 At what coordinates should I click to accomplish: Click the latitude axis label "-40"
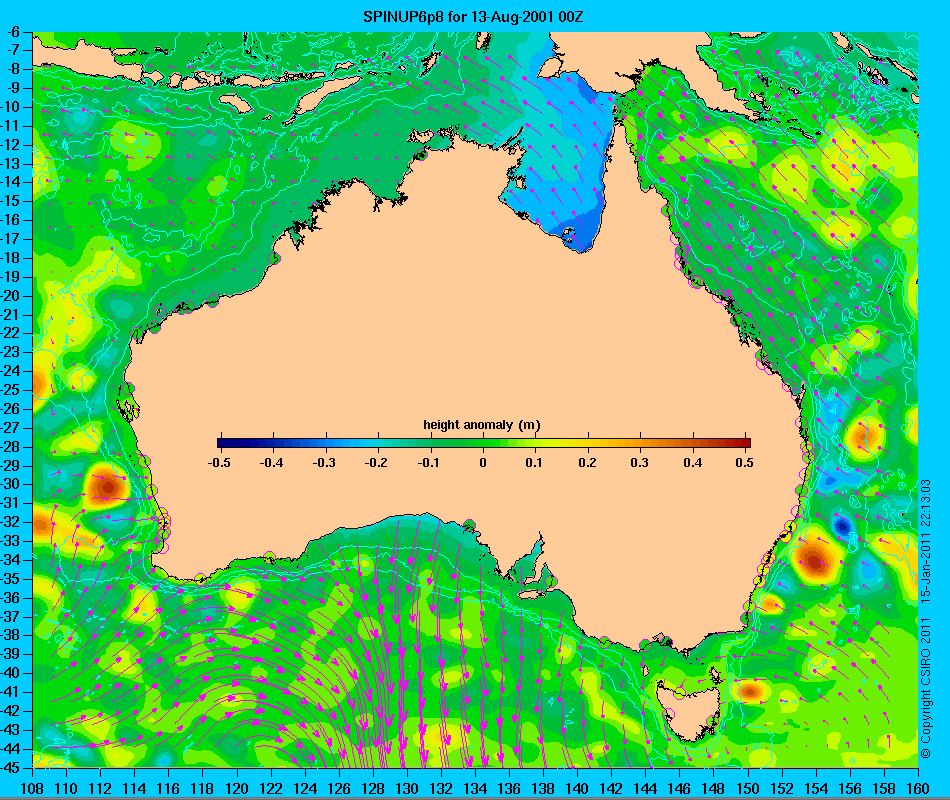pos(10,673)
